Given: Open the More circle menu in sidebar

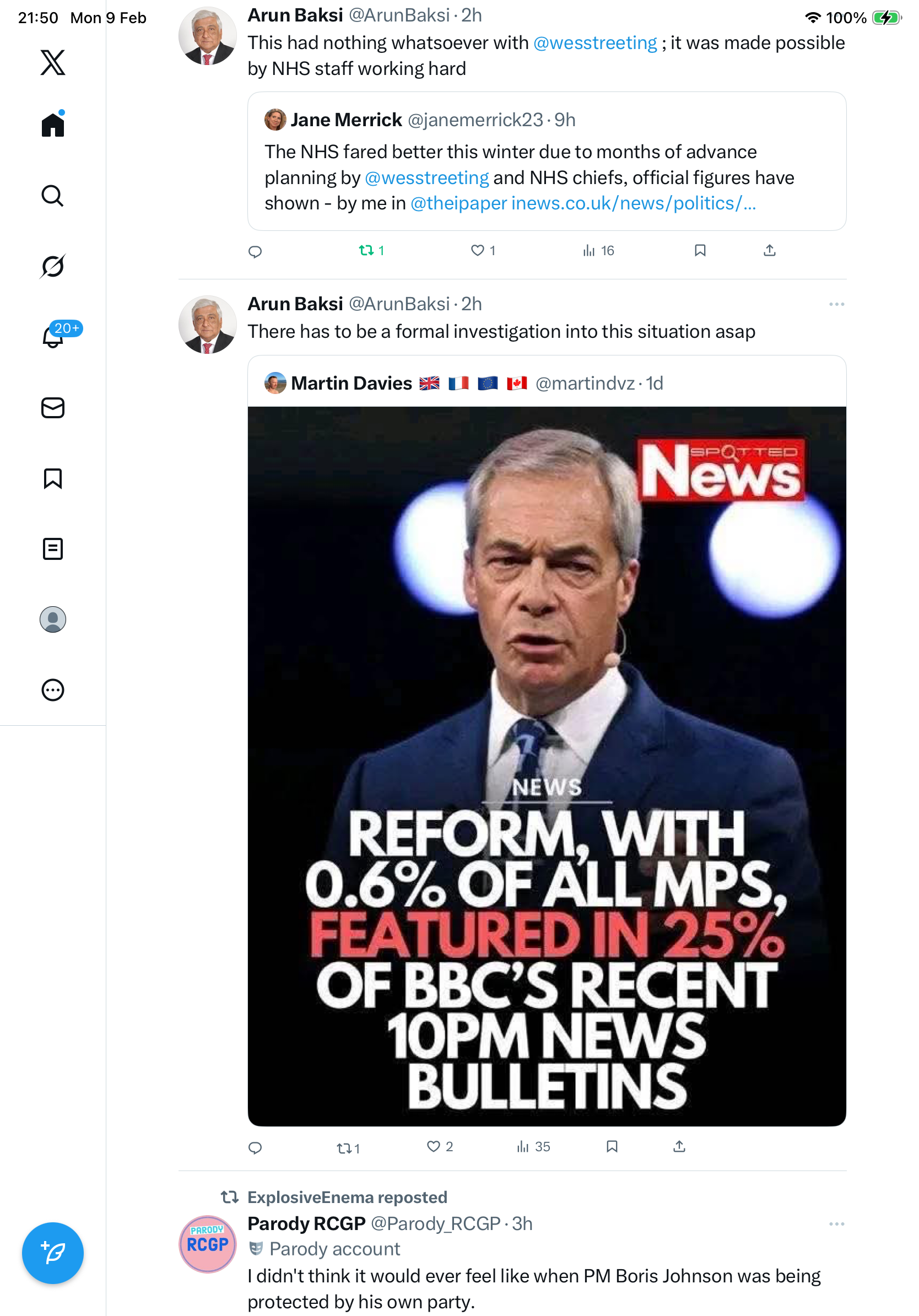Looking at the screenshot, I should pyautogui.click(x=53, y=690).
